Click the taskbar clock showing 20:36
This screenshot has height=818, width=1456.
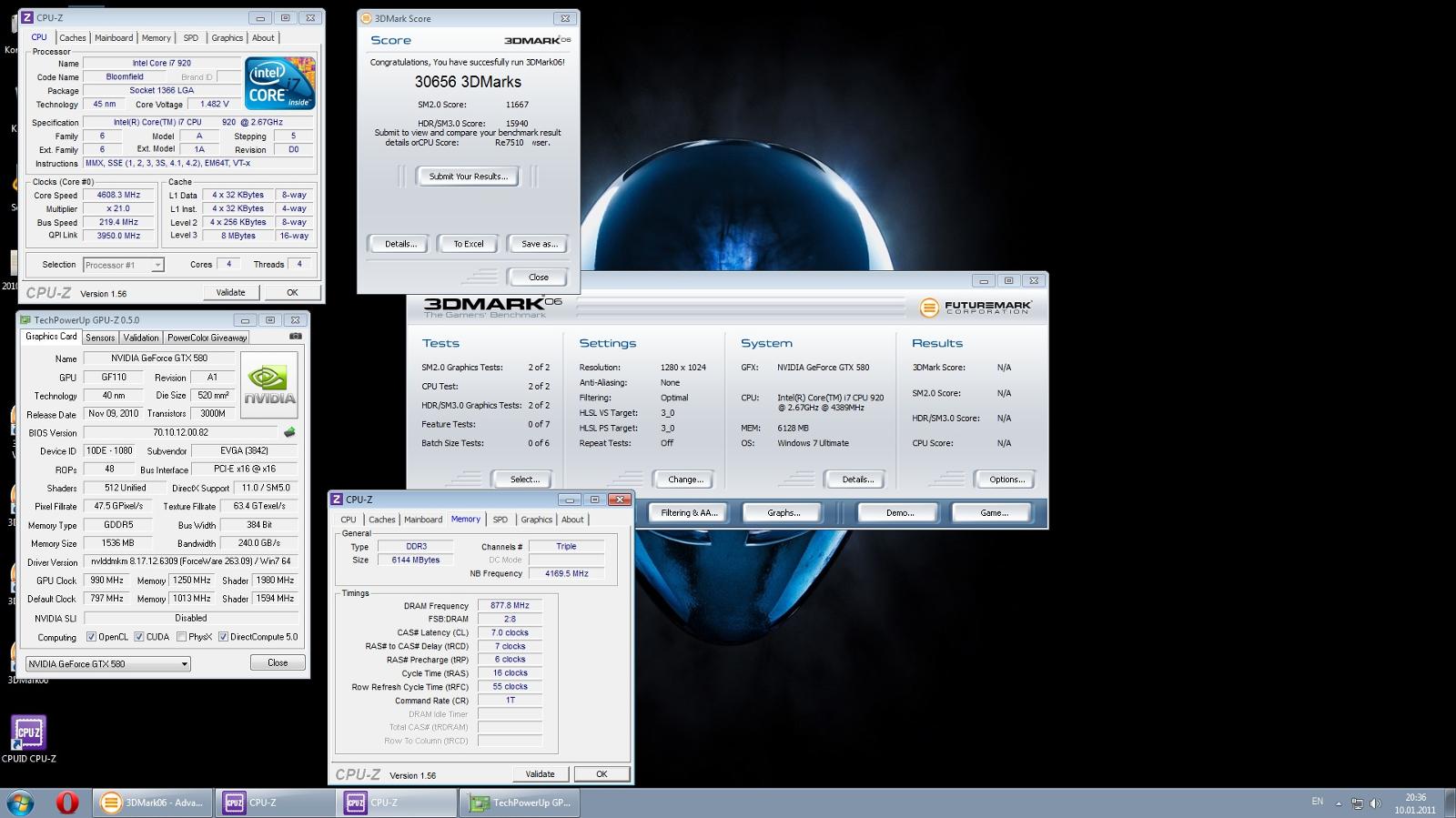(1415, 797)
